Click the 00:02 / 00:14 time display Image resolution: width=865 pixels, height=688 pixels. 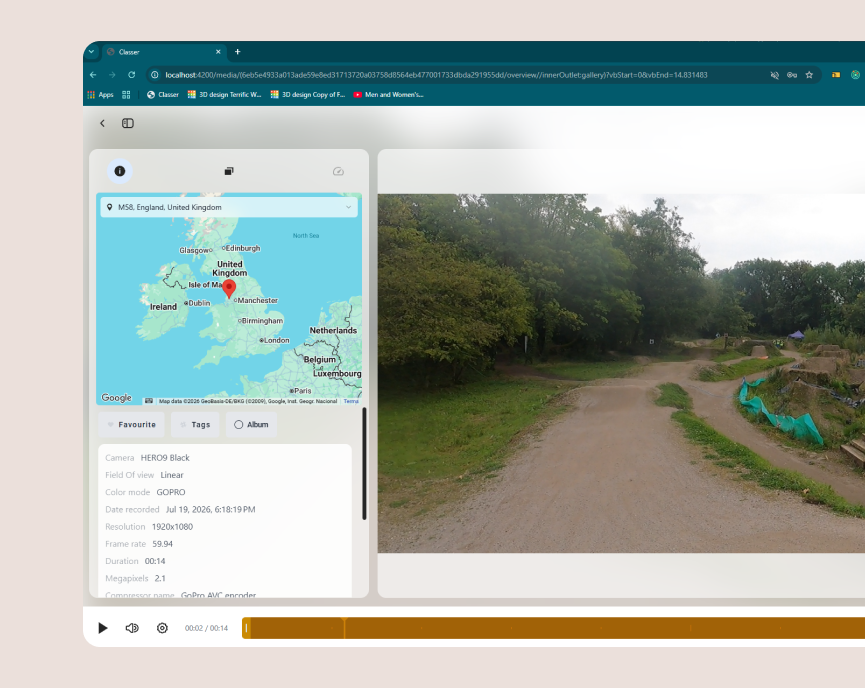[206, 628]
